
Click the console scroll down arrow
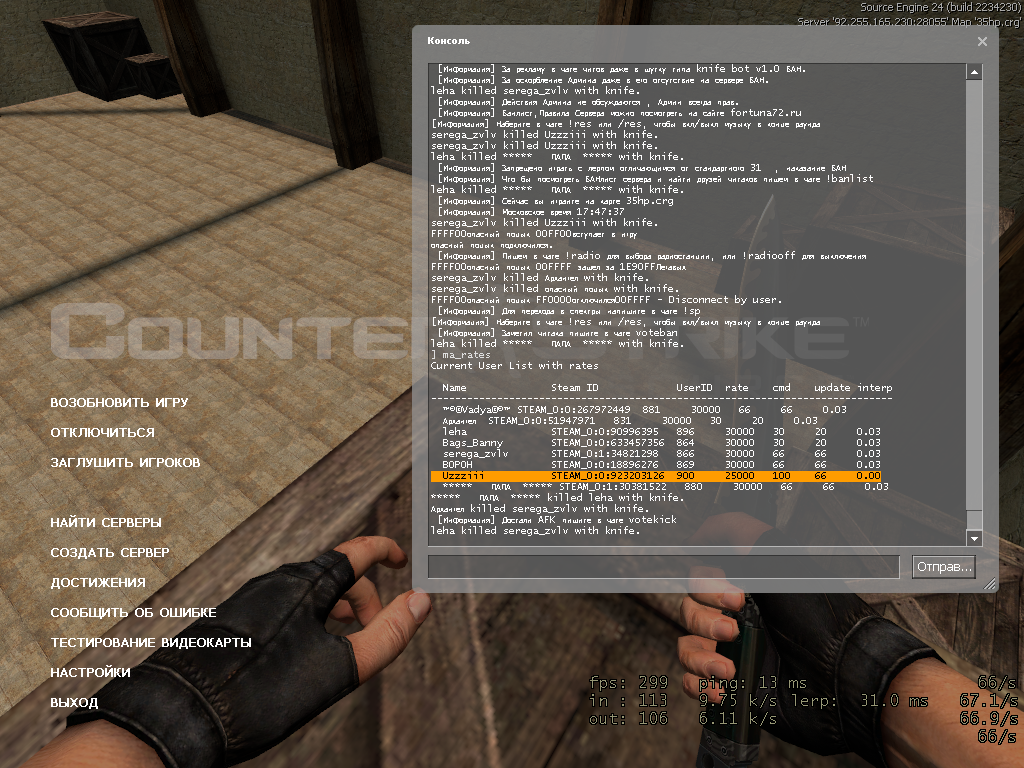tap(974, 538)
